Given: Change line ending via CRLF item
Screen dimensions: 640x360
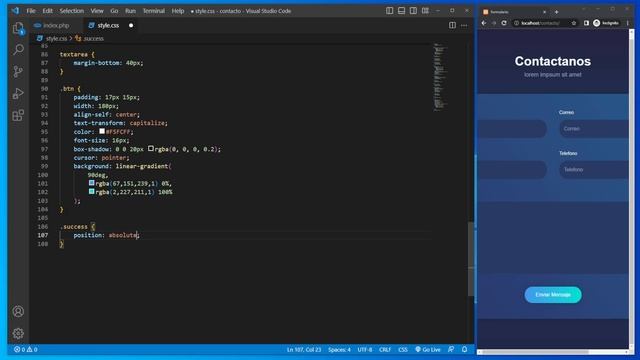Looking at the screenshot, I should 385,349.
